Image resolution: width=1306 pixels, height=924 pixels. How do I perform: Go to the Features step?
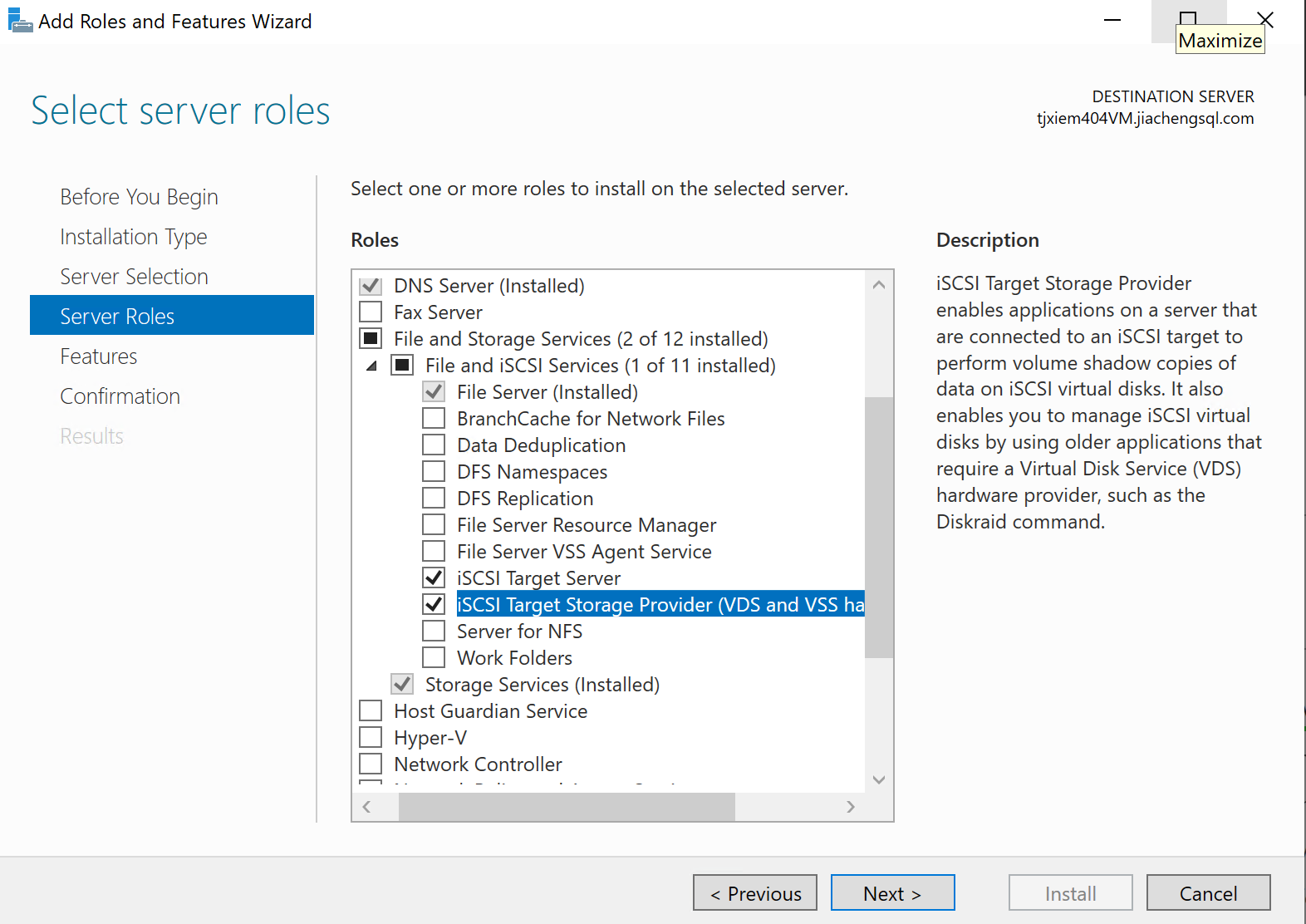[99, 356]
